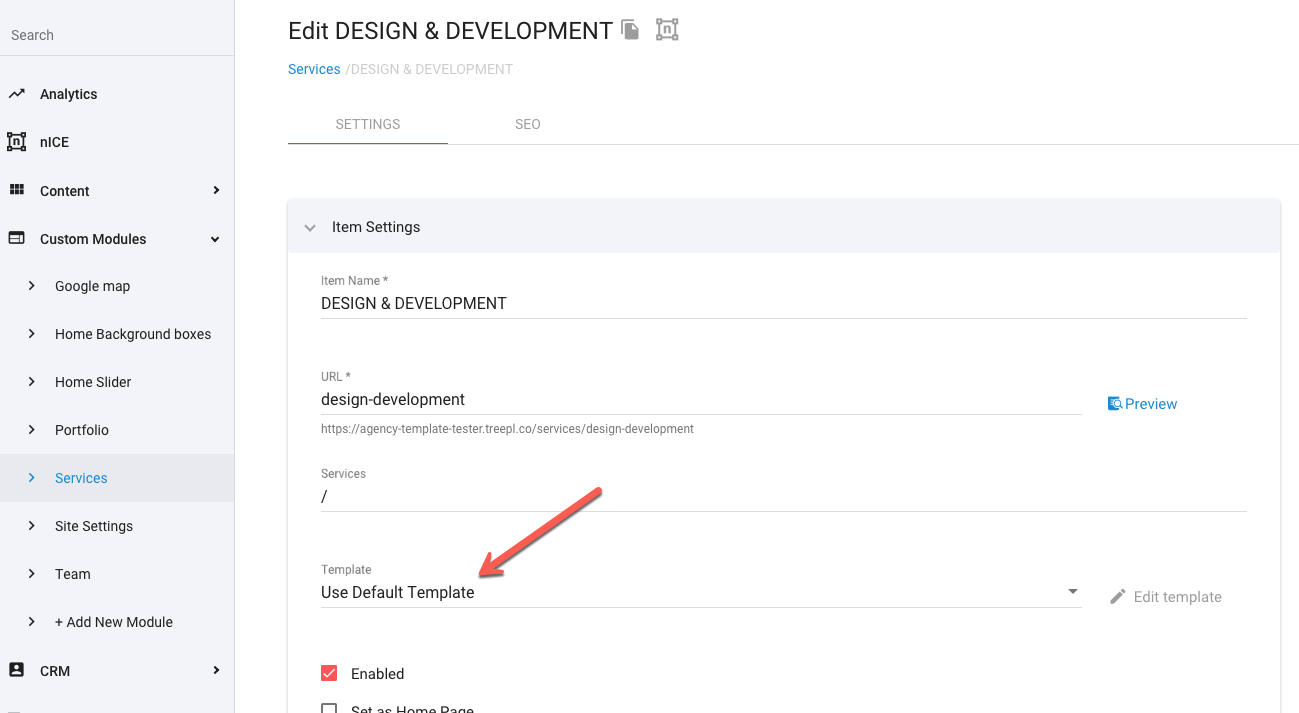
Task: Click the Preview magnifier icon
Action: tap(1115, 404)
